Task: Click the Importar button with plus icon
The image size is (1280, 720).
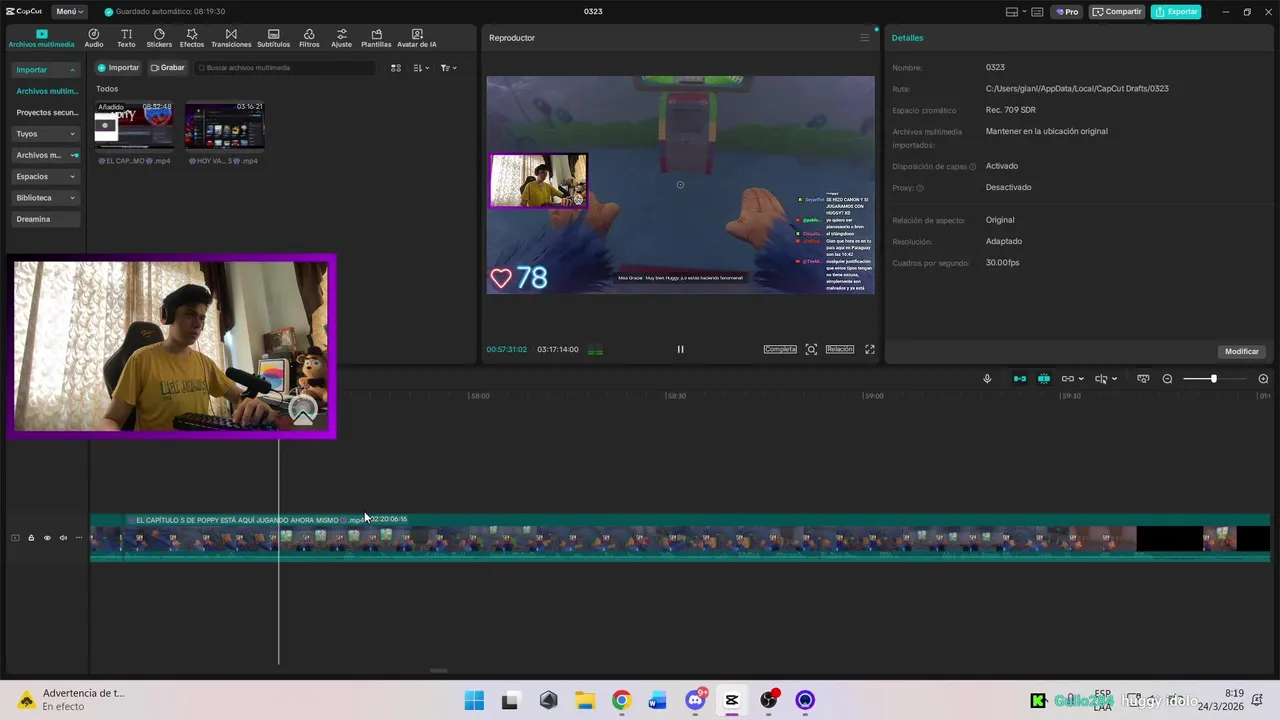Action: pos(119,68)
